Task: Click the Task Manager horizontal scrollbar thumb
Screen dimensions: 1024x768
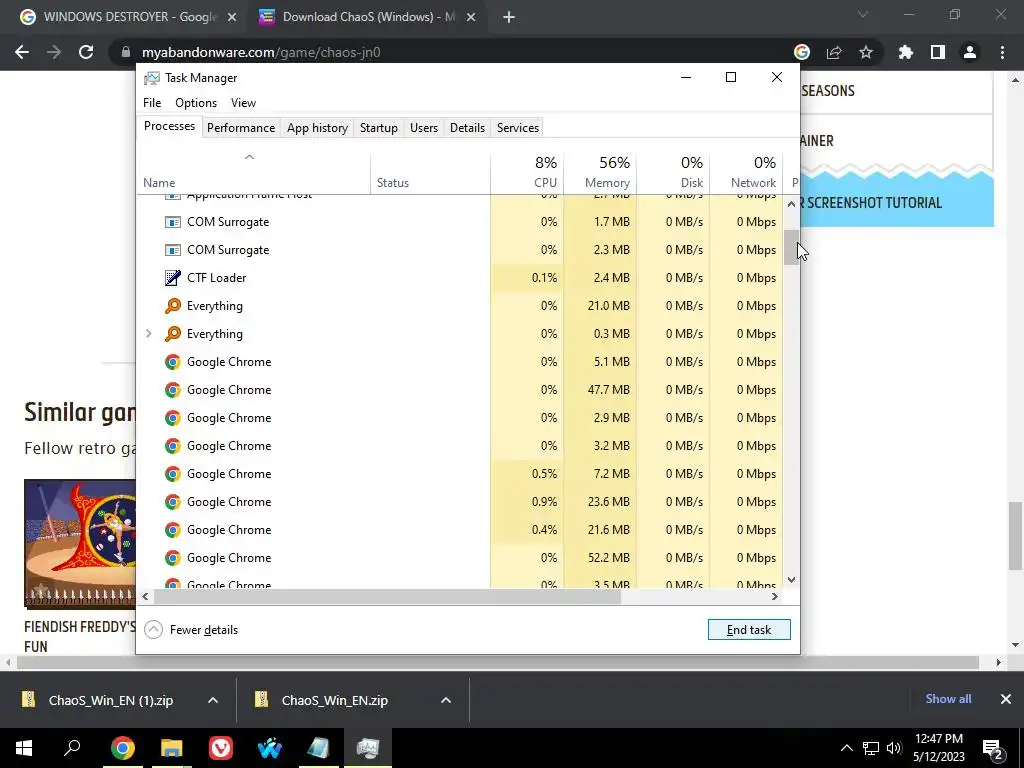Action: point(387,596)
